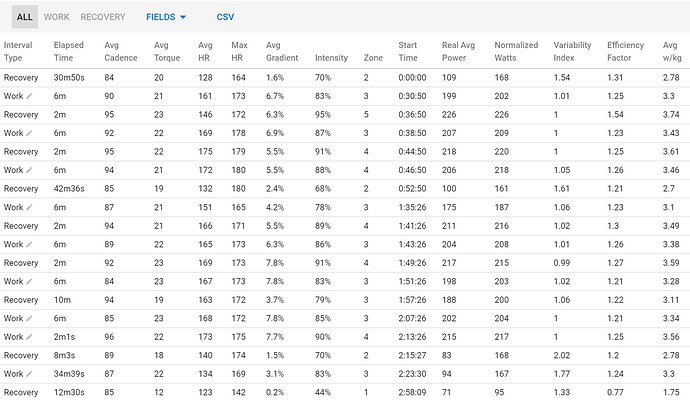Open the FIELDS dropdown
Screen dimensions: 690x405
[x=166, y=17]
